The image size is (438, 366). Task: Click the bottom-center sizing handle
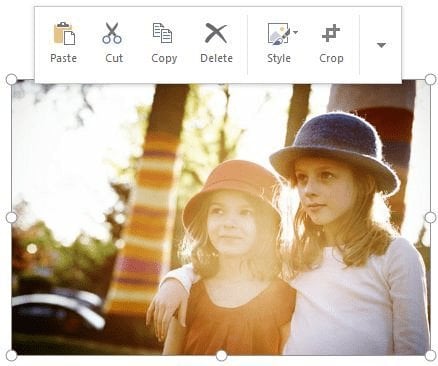(x=221, y=356)
